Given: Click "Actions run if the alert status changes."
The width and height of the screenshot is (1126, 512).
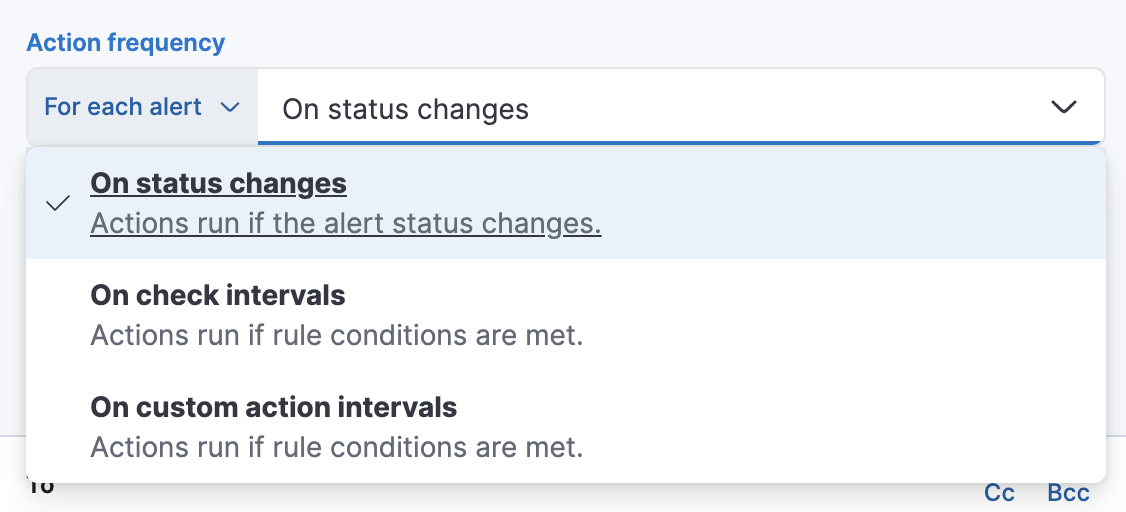Looking at the screenshot, I should (345, 223).
